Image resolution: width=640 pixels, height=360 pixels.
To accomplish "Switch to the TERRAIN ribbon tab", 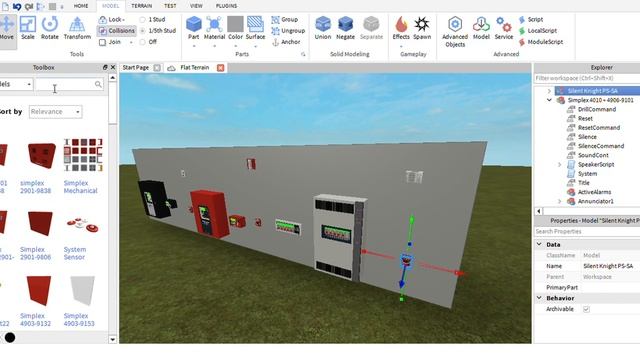I will 141,6.
